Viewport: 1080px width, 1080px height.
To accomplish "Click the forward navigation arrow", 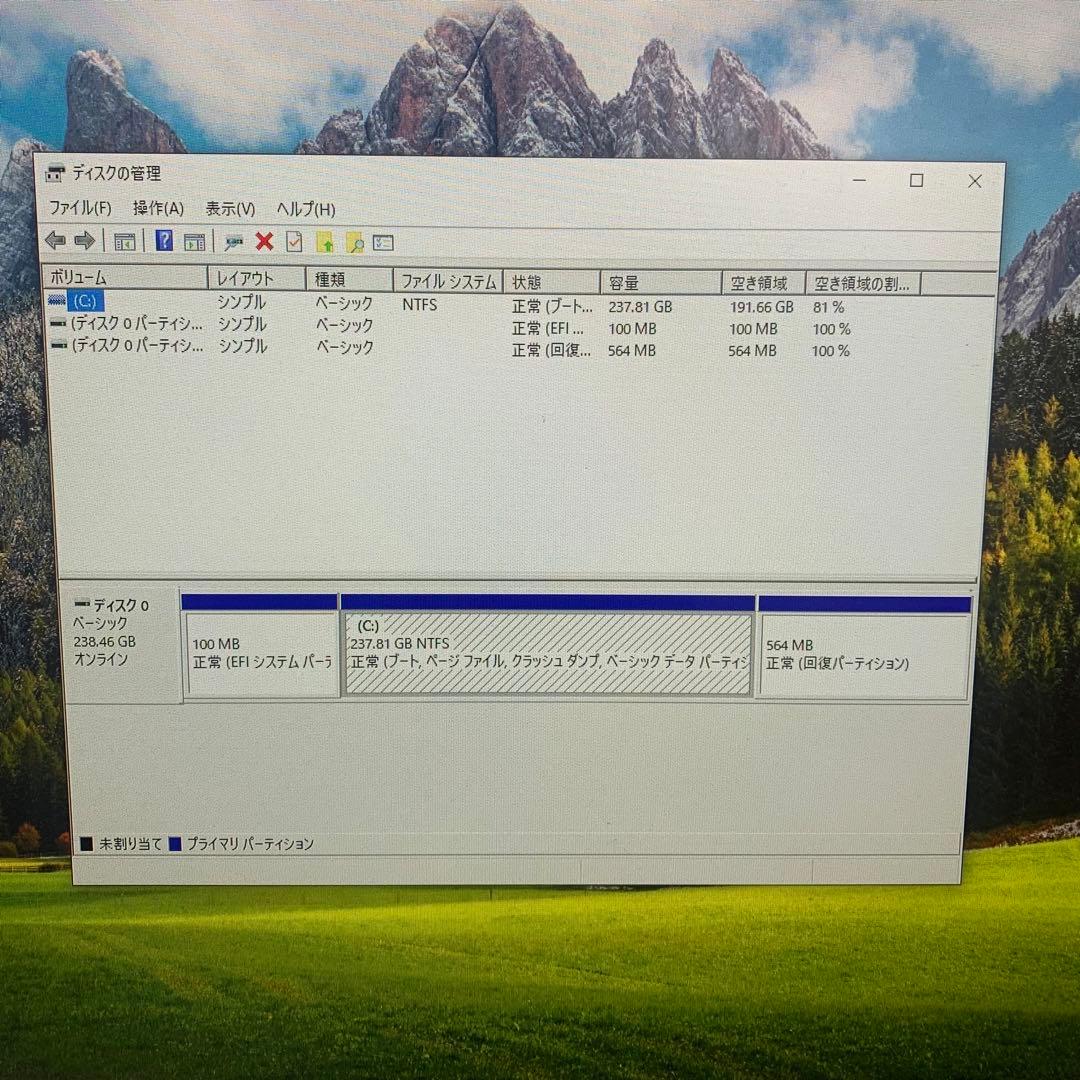I will point(84,240).
